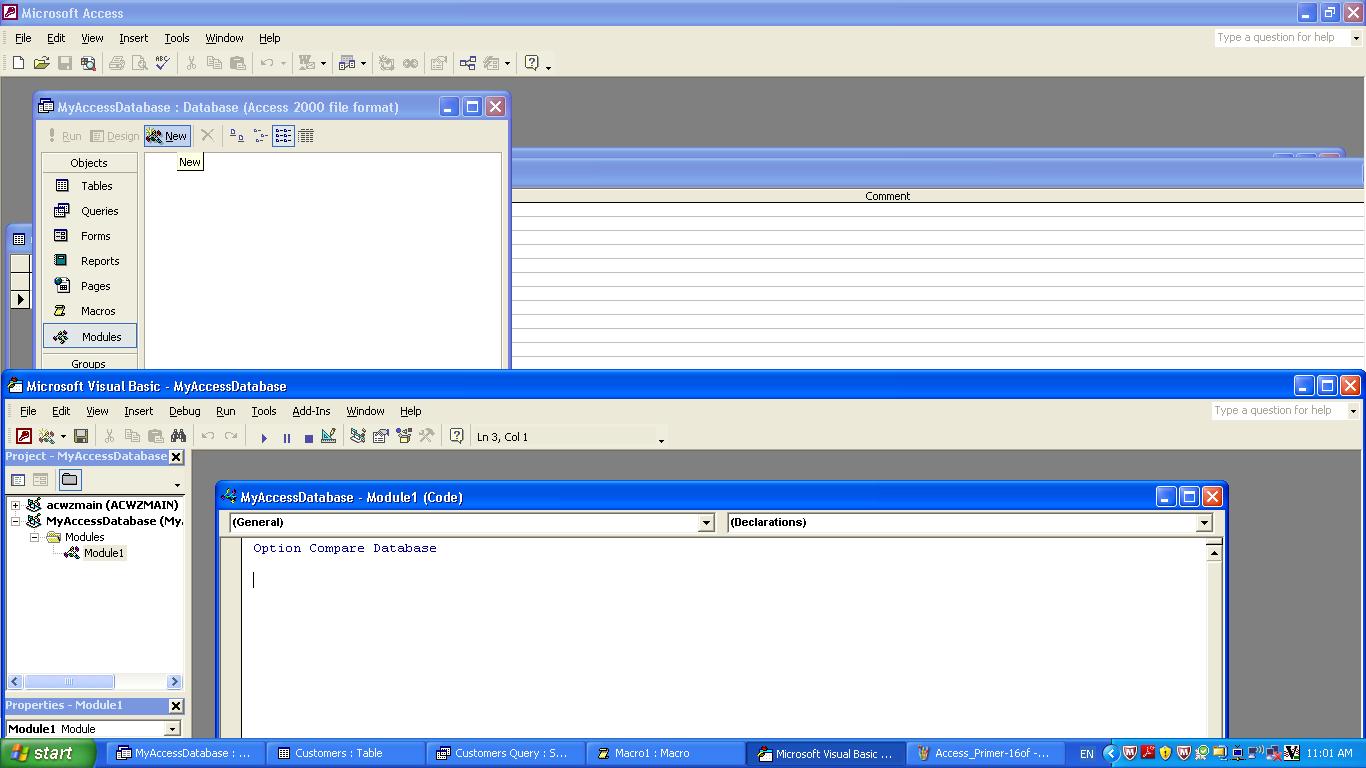Image resolution: width=1366 pixels, height=768 pixels.
Task: Click the Microsoft Access Help icon in Access toolbar
Action: [532, 63]
